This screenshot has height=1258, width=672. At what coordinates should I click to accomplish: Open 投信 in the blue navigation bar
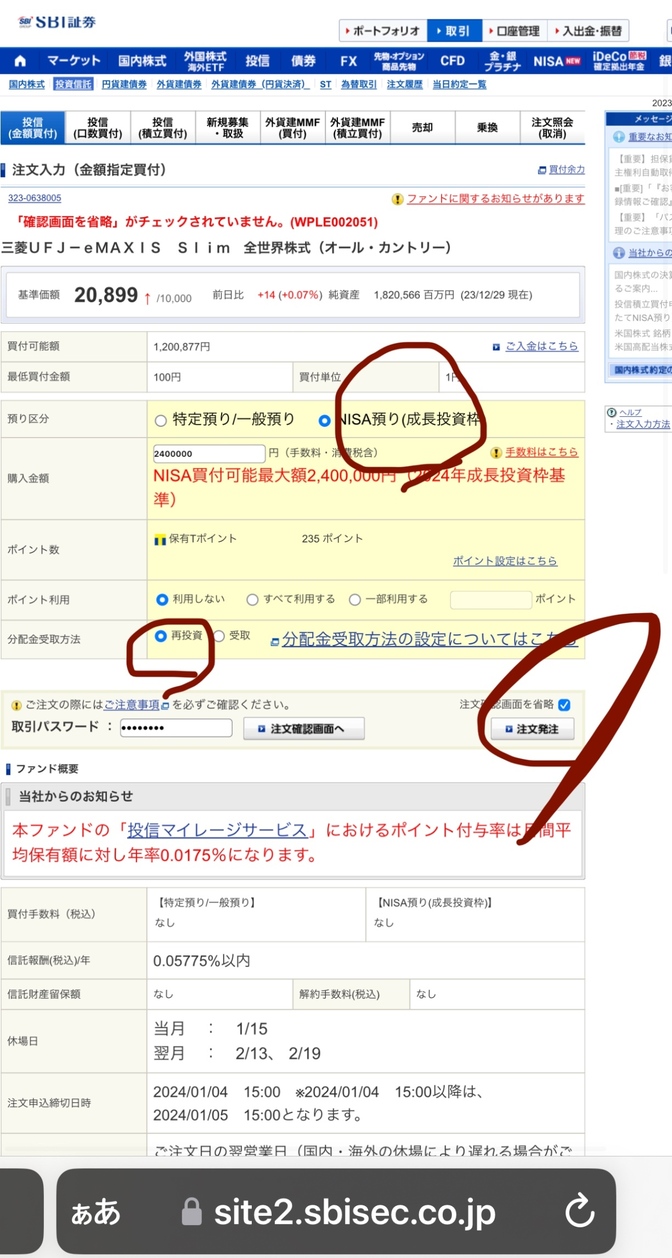[x=258, y=61]
